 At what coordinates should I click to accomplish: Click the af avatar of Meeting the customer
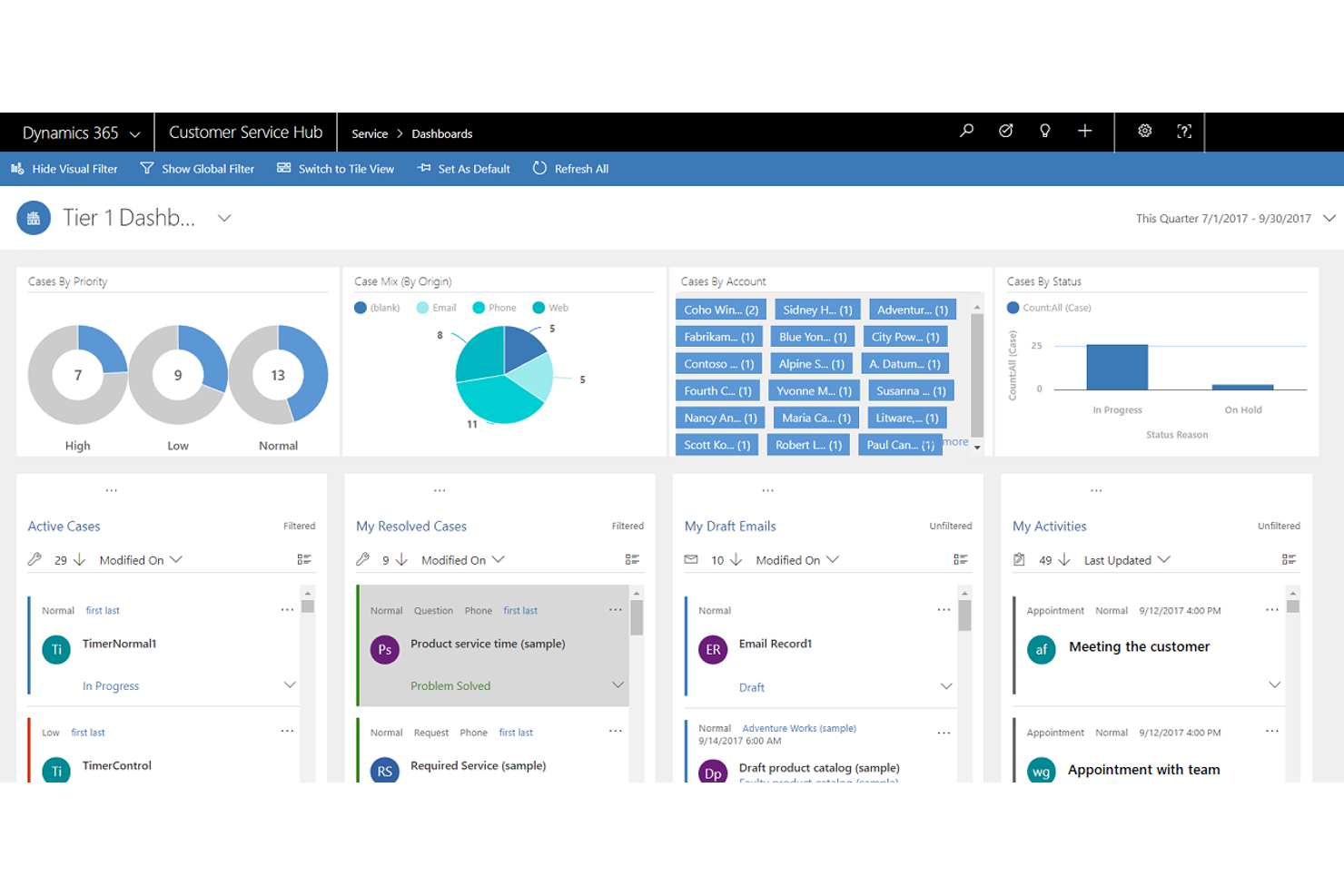click(x=1042, y=650)
